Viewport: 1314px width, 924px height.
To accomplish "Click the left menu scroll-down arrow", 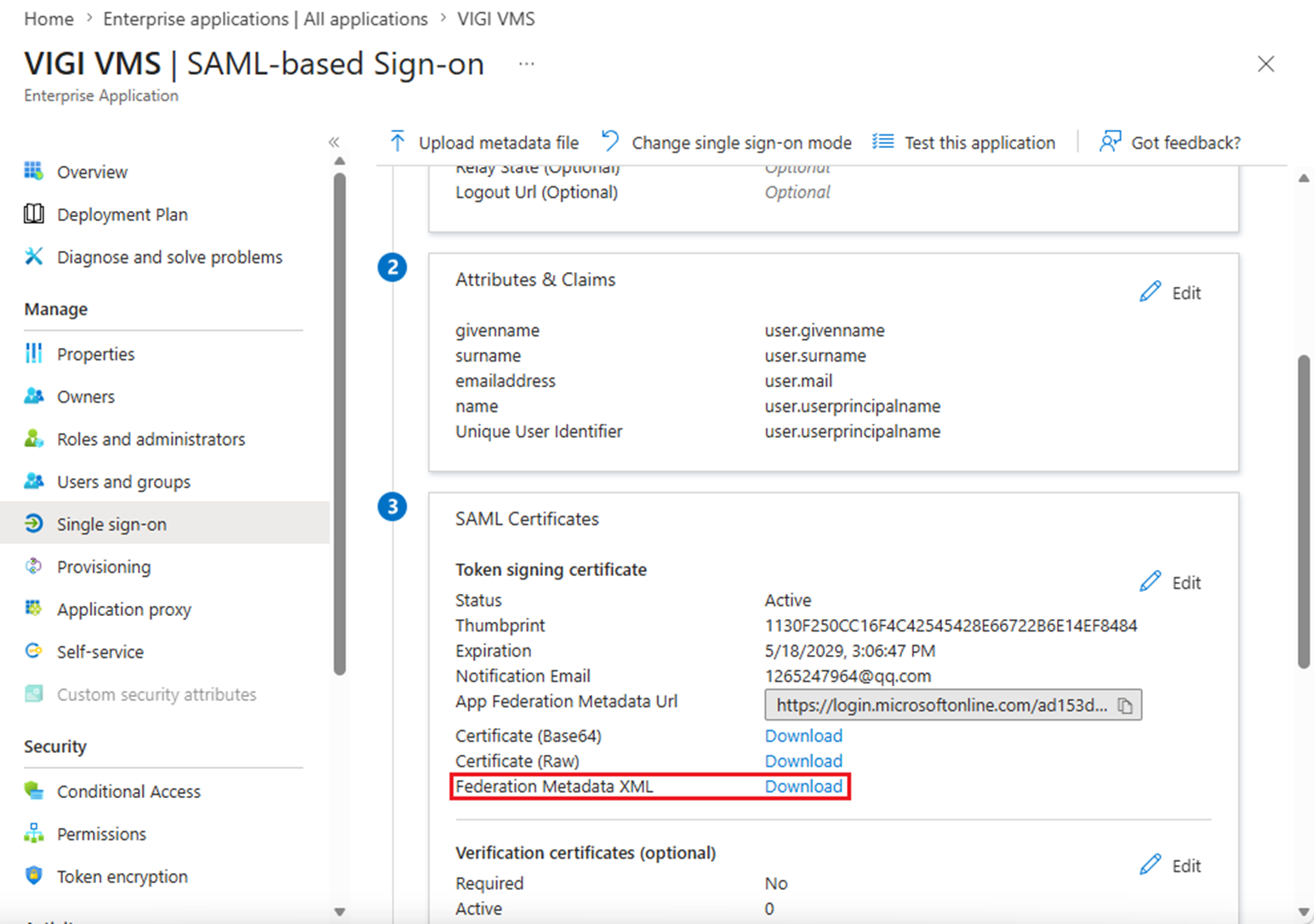I will point(340,911).
